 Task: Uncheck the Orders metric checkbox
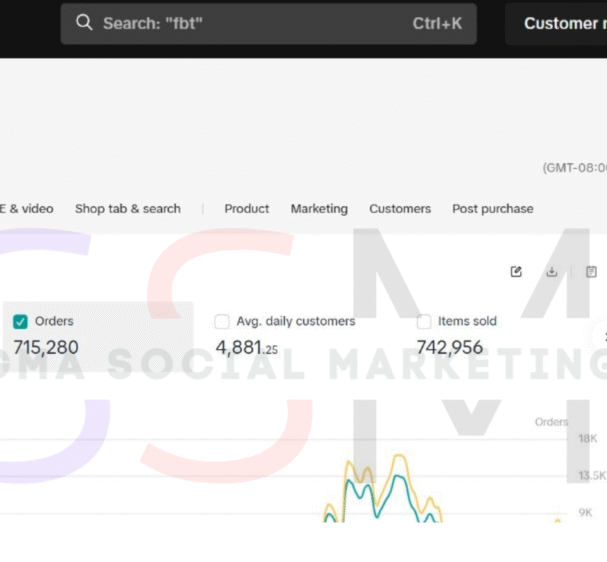20,322
